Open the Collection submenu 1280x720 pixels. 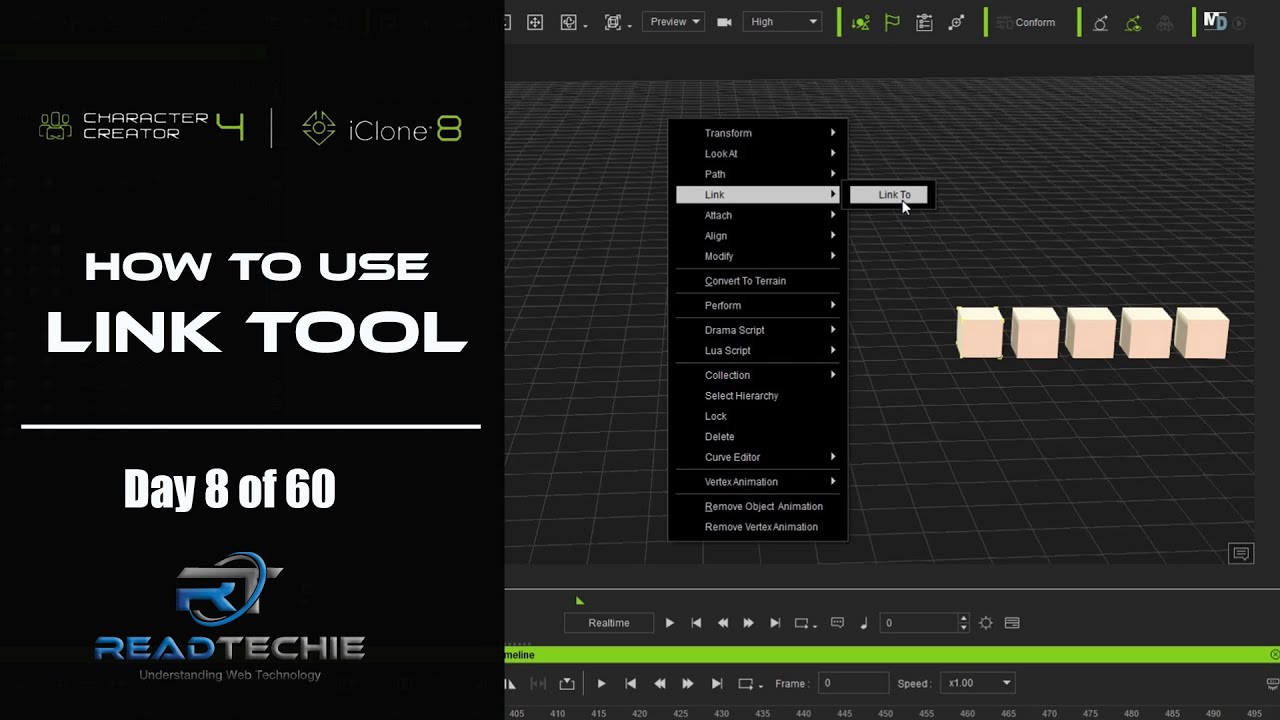point(757,375)
